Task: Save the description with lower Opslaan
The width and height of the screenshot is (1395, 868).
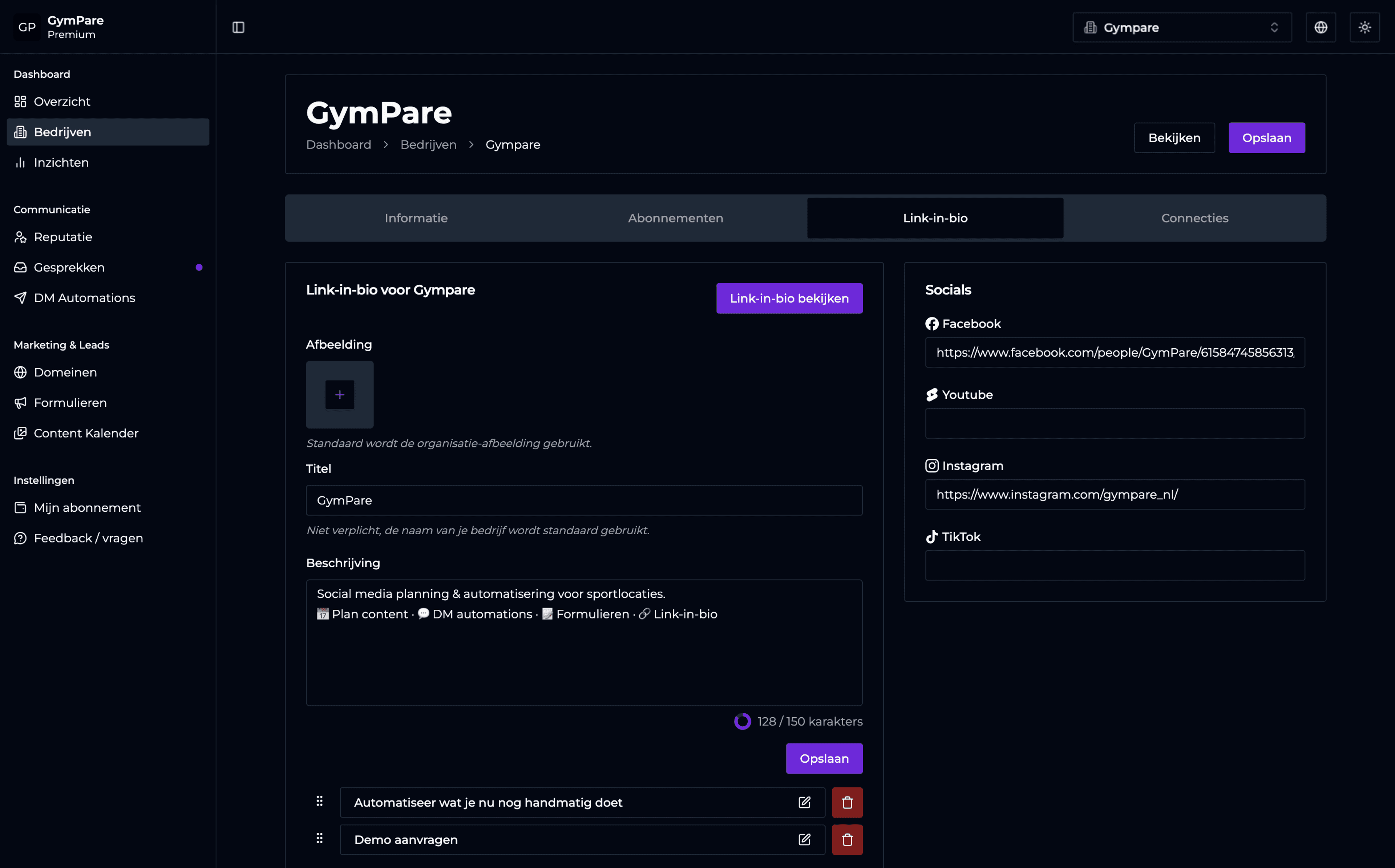Action: click(x=824, y=759)
